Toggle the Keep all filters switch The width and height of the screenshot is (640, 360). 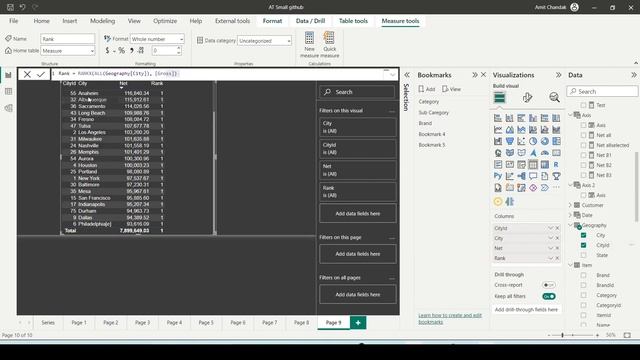coord(549,296)
